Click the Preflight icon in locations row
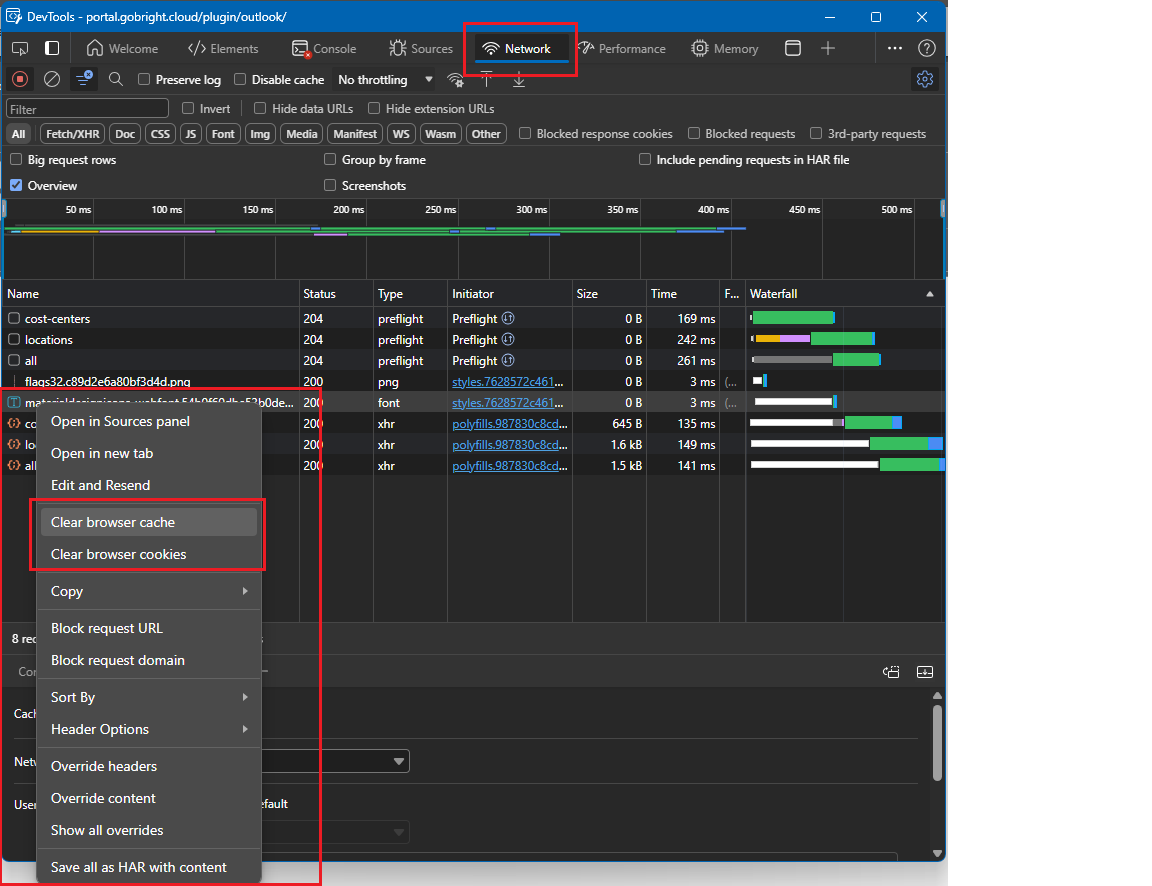 point(508,339)
